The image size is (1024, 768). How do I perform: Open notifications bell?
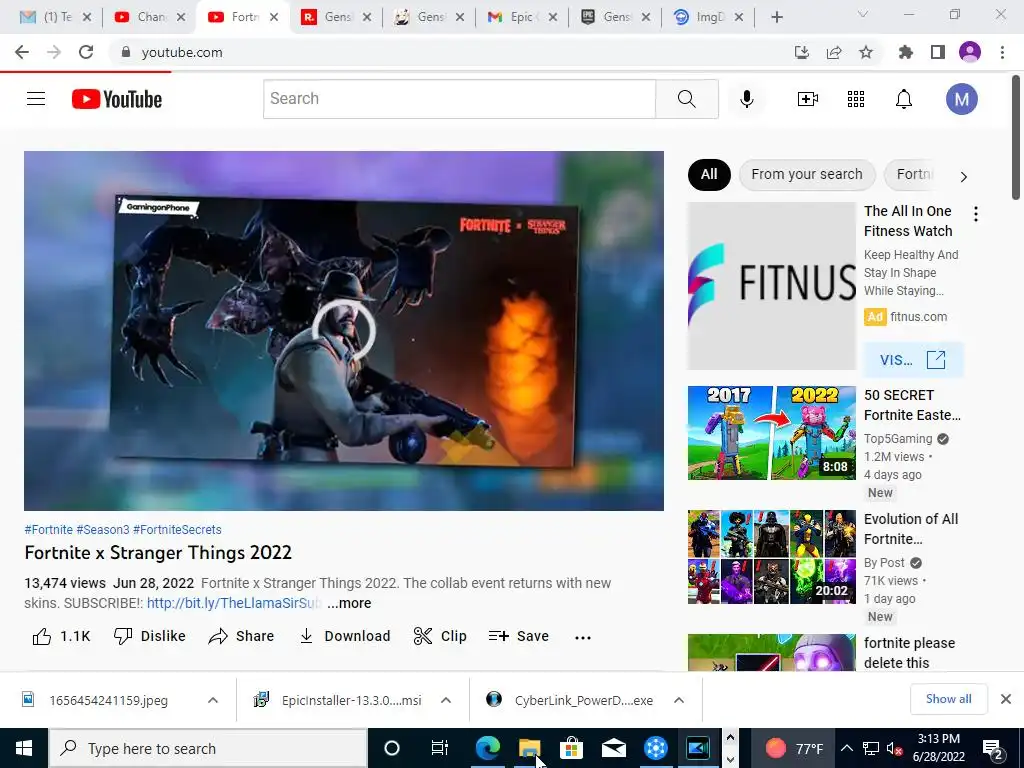click(x=904, y=99)
